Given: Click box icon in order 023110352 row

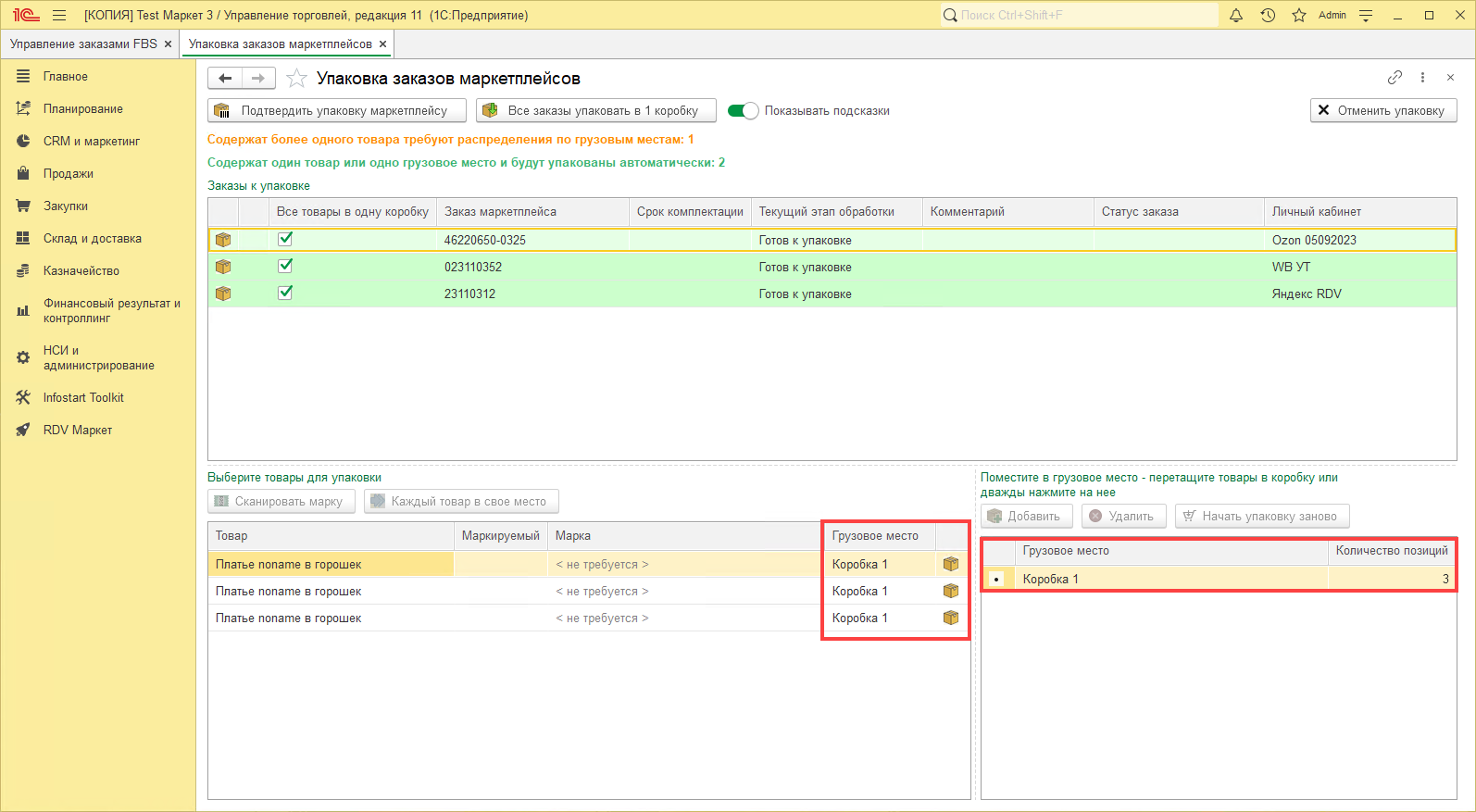Looking at the screenshot, I should (x=223, y=267).
